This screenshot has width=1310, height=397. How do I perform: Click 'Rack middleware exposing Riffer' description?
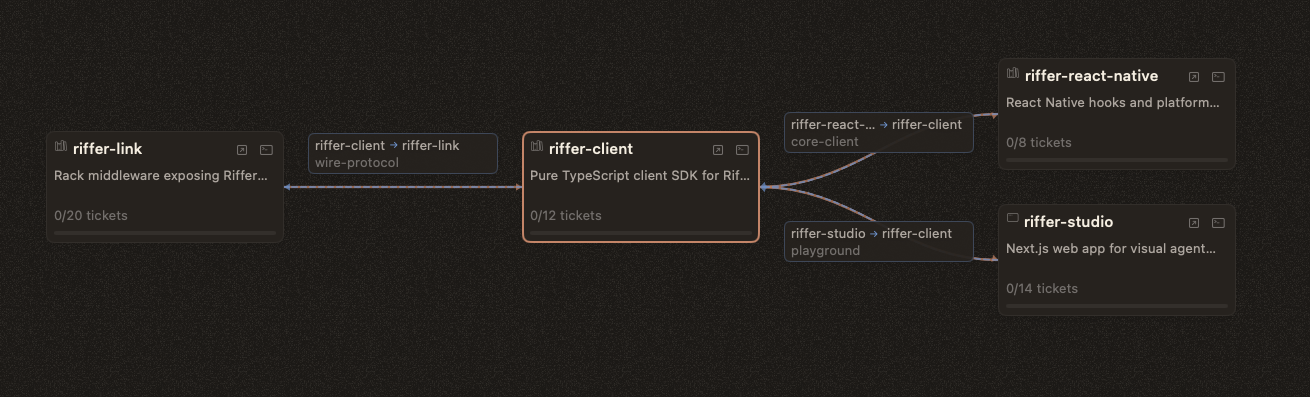(161, 176)
